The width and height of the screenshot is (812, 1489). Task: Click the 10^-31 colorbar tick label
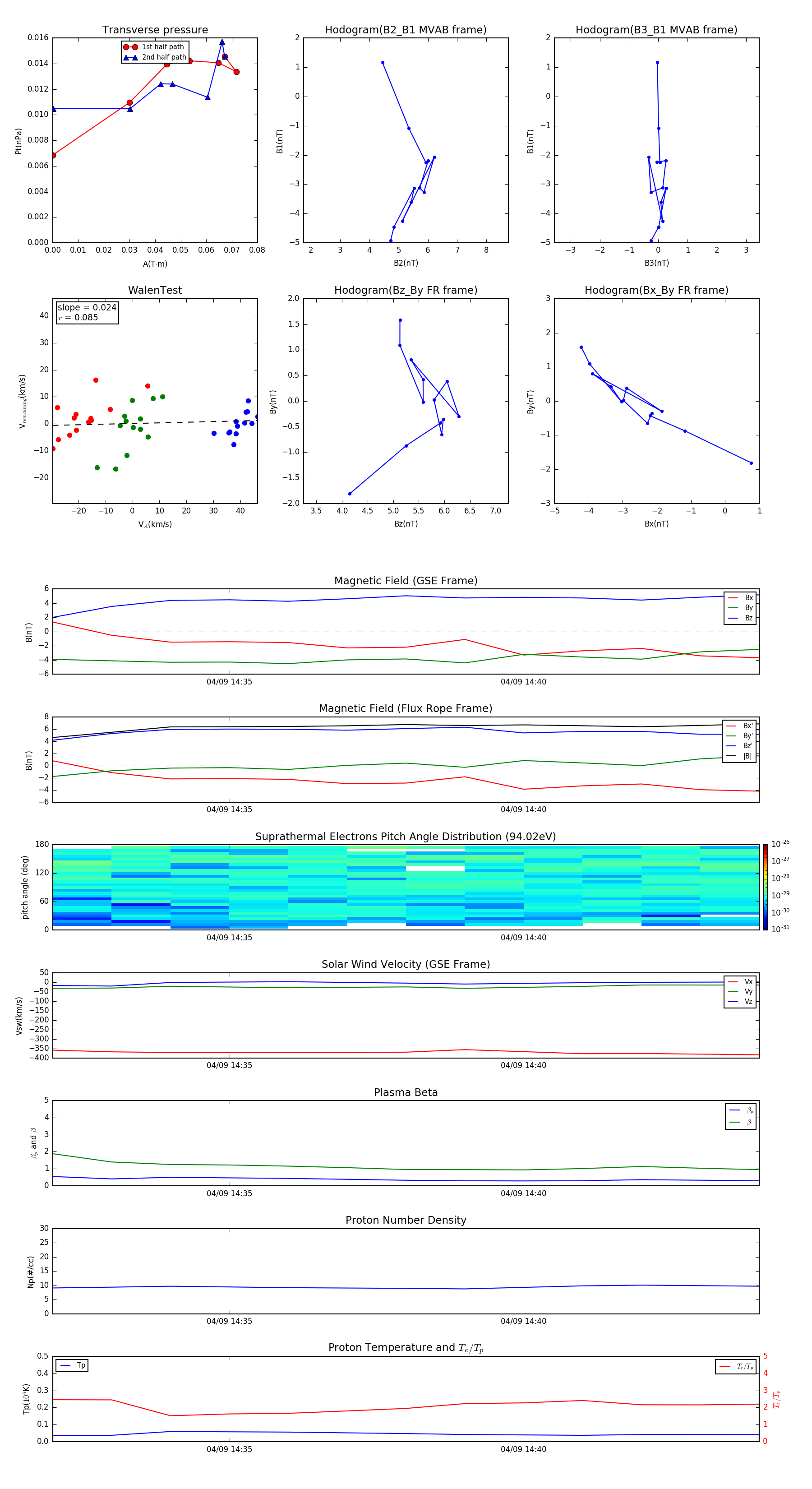pos(780,929)
